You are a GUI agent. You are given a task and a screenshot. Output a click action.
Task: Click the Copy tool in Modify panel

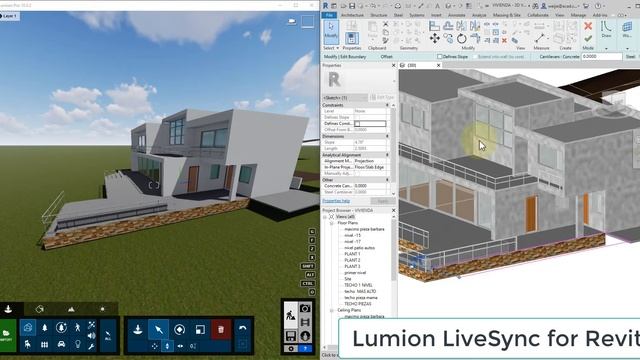coord(448,39)
